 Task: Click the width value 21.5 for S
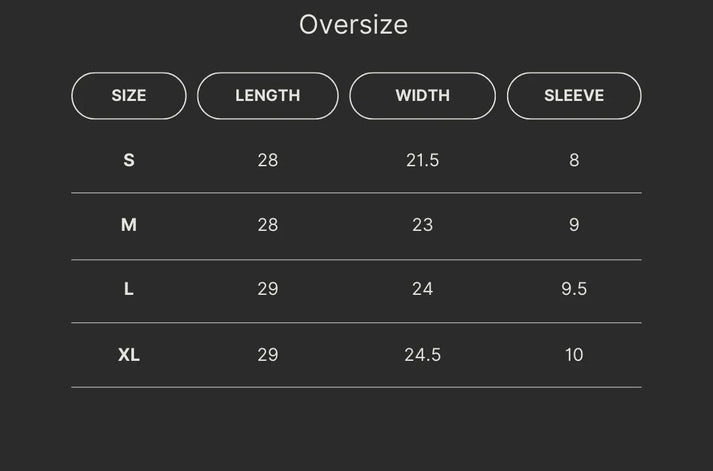(422, 160)
